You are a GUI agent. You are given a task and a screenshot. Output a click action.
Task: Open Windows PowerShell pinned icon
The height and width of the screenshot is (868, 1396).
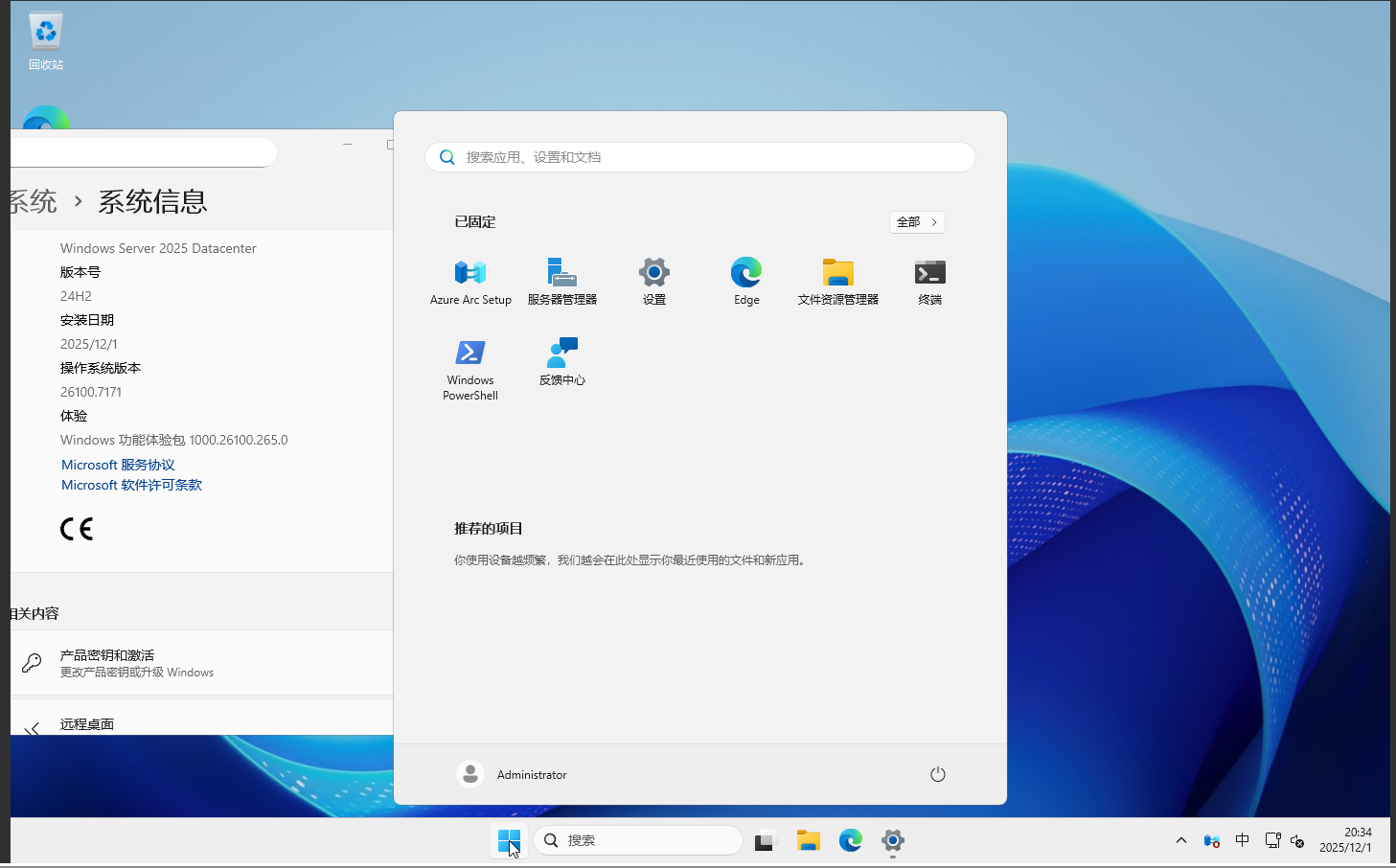pyautogui.click(x=470, y=369)
